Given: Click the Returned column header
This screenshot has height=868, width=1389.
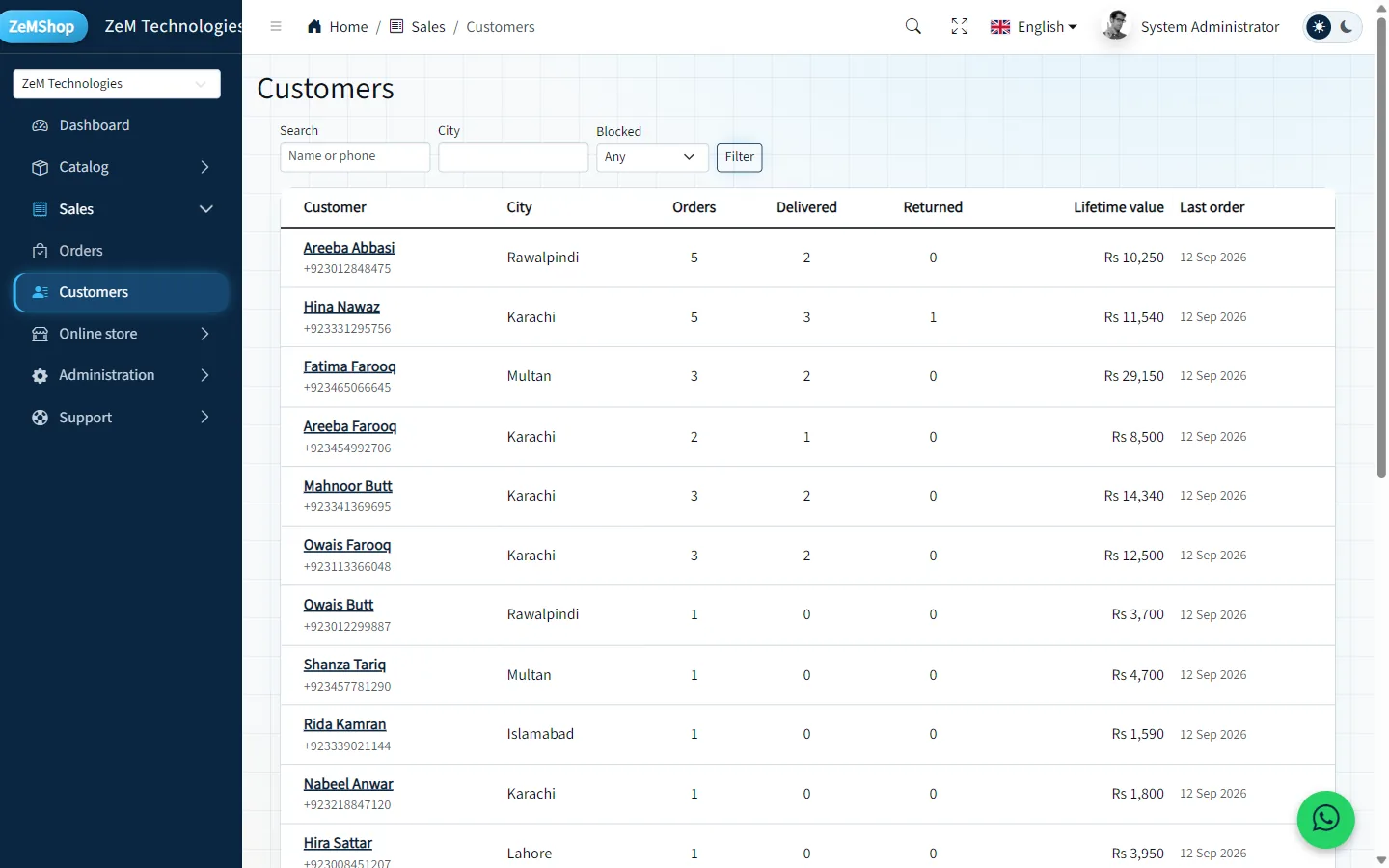Looking at the screenshot, I should 933,207.
